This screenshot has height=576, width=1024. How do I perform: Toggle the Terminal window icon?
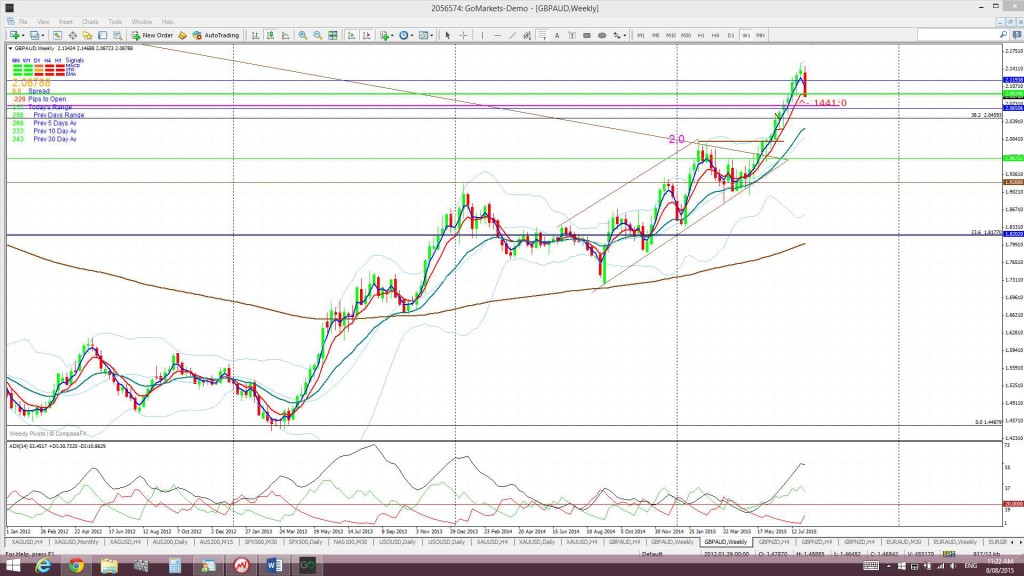[103, 35]
